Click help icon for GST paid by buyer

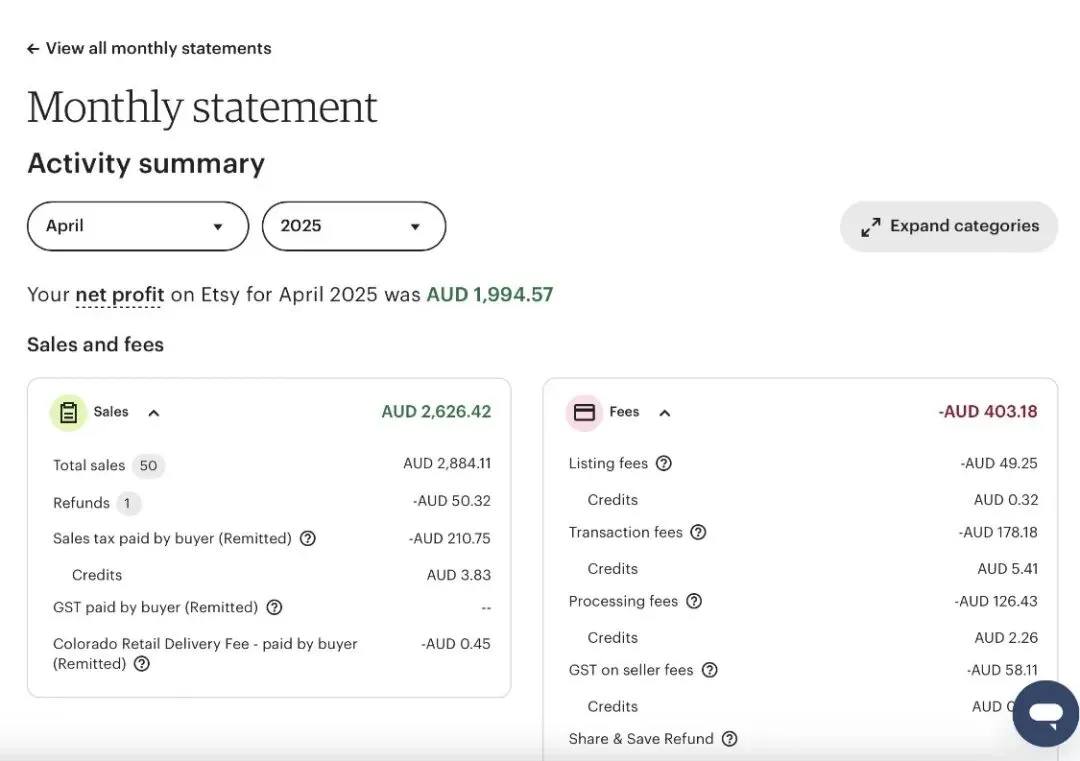click(274, 608)
